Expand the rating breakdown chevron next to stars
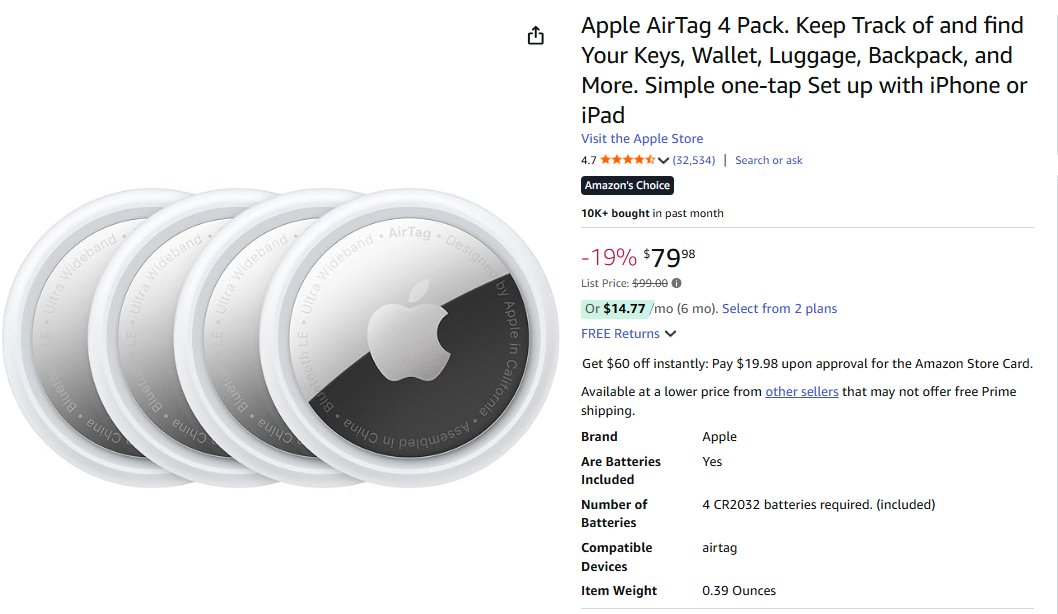 663,160
